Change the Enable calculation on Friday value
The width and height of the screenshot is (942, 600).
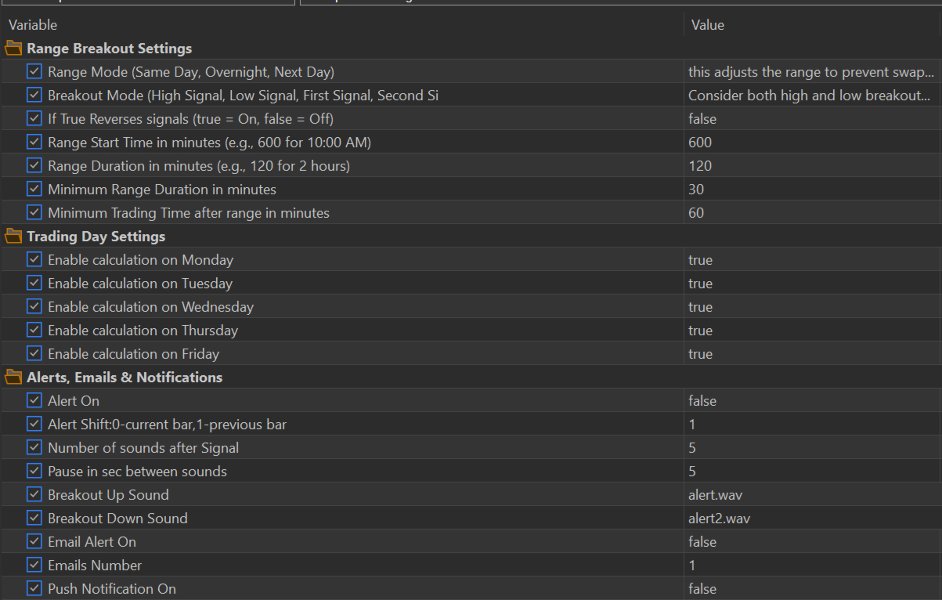coord(701,354)
